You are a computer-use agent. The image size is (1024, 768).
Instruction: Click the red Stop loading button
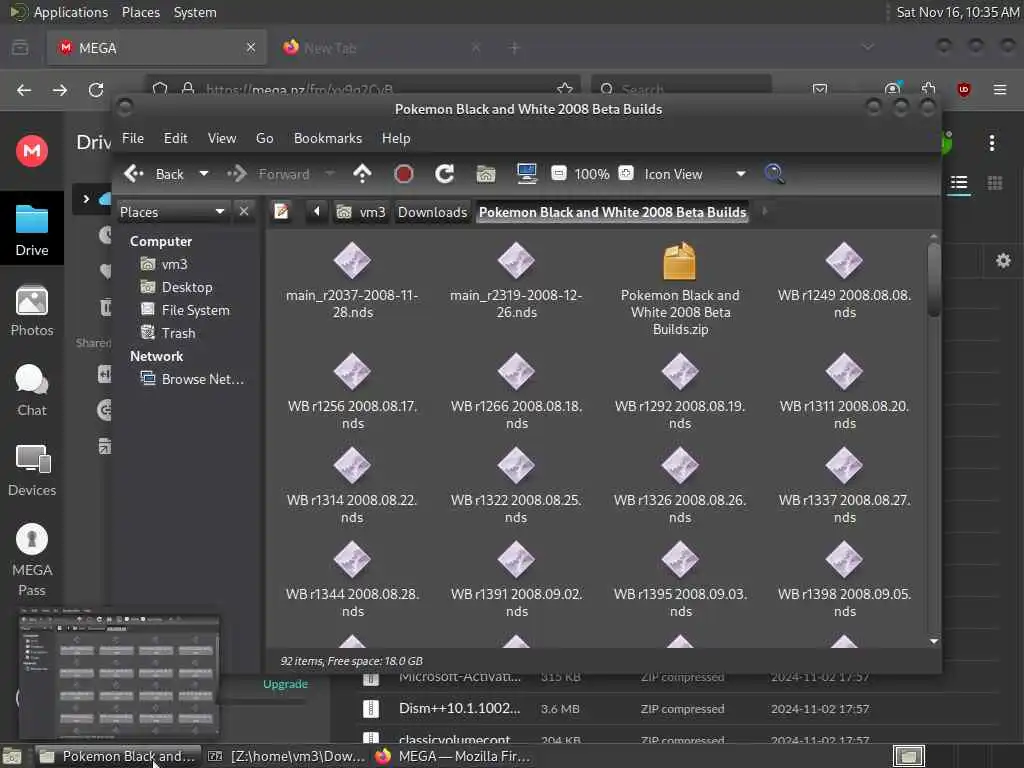pos(404,174)
